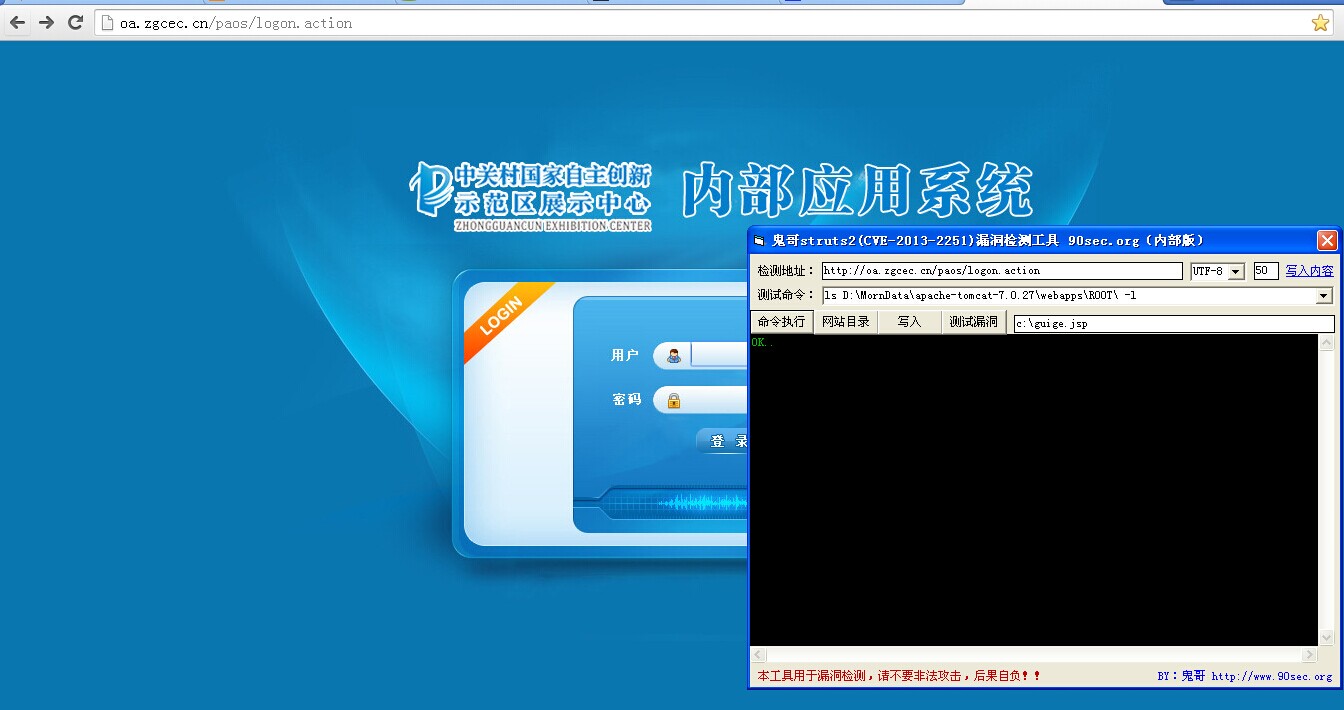Click the red warning text in status bar
1344x710 pixels.
tap(899, 676)
